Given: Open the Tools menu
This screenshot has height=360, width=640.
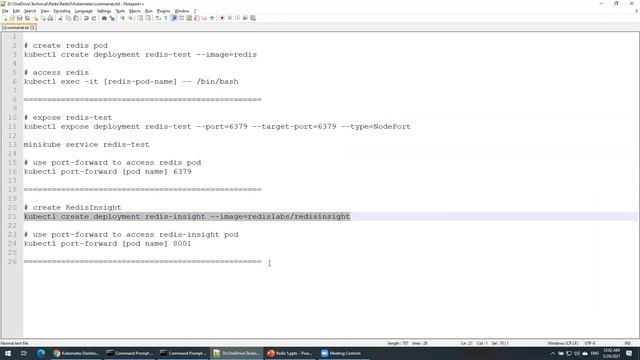Looking at the screenshot, I should (120, 11).
